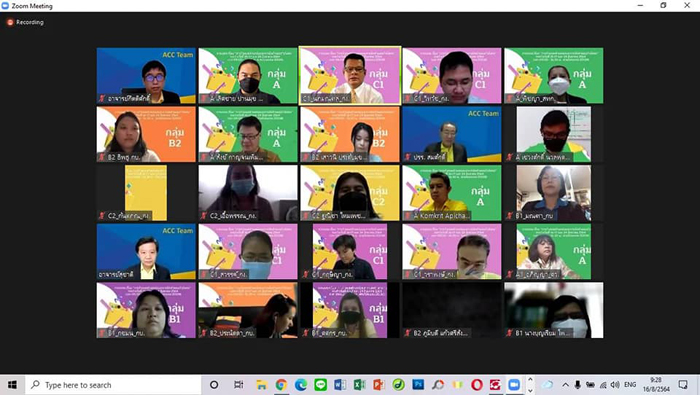Click the Cortana circle icon
The height and width of the screenshot is (395, 700).
tap(214, 385)
